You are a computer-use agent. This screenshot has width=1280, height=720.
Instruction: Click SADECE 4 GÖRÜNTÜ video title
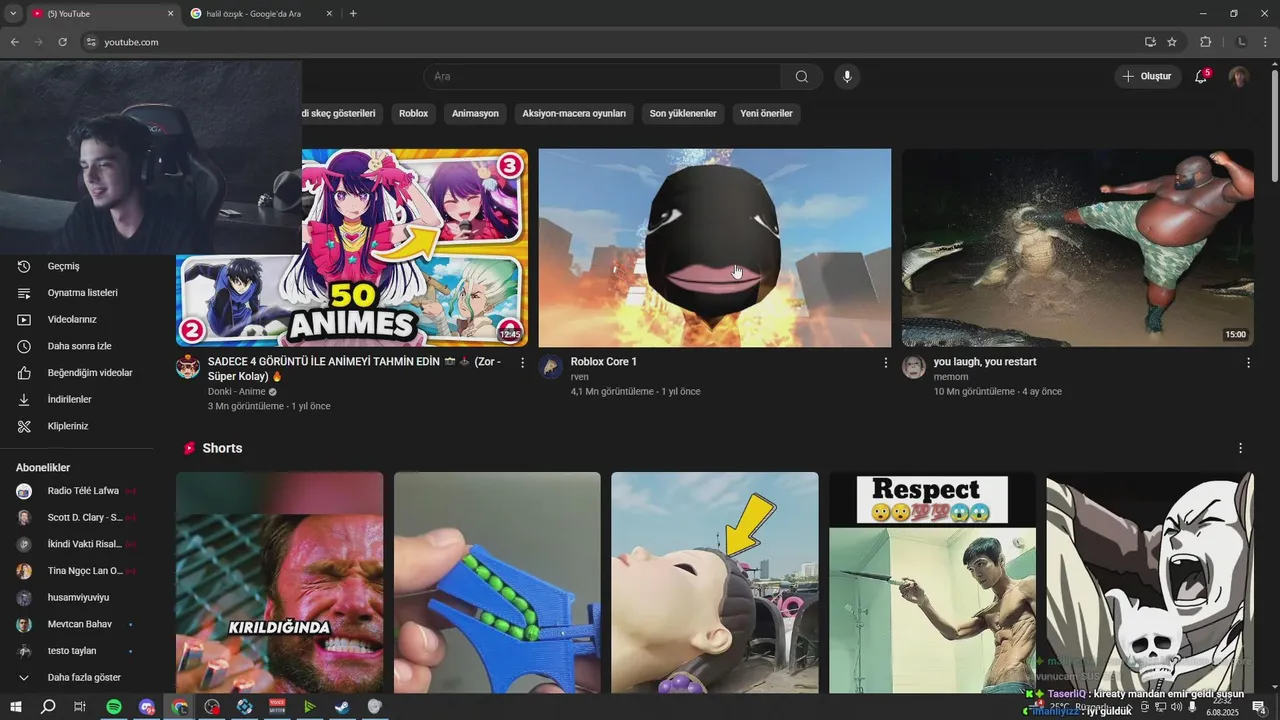pos(354,369)
